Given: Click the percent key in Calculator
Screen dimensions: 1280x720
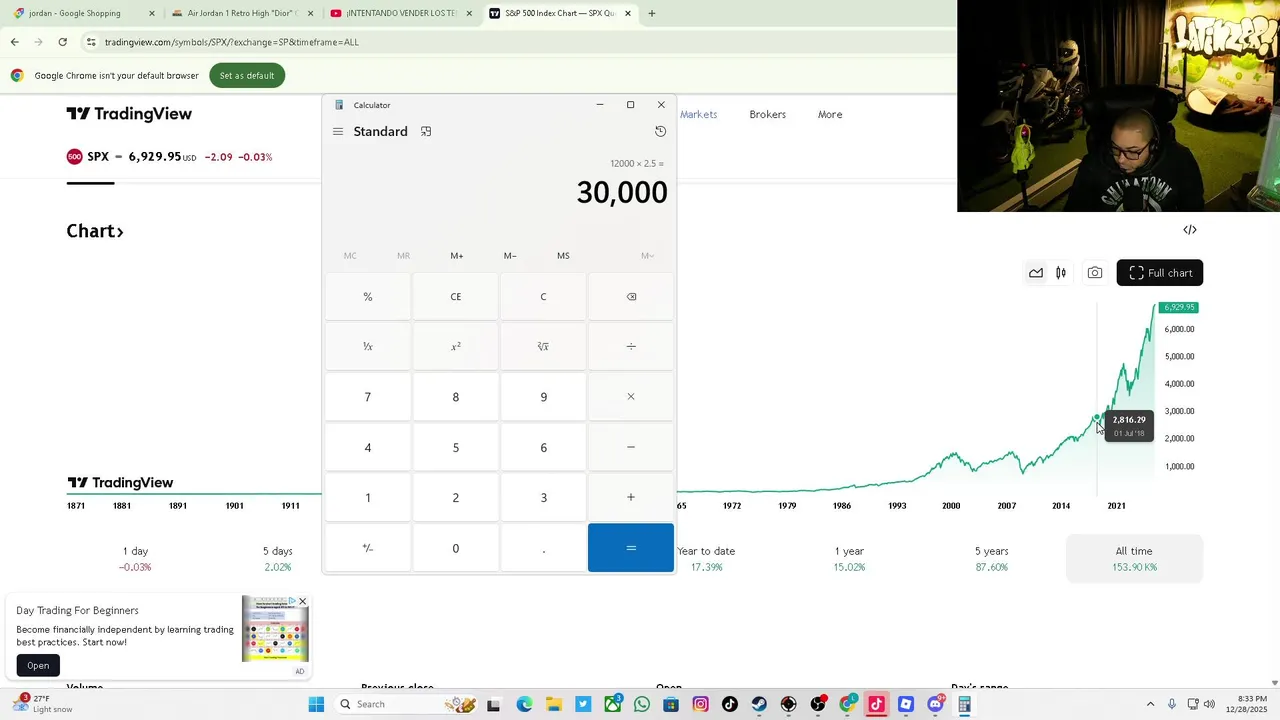Looking at the screenshot, I should (x=368, y=296).
